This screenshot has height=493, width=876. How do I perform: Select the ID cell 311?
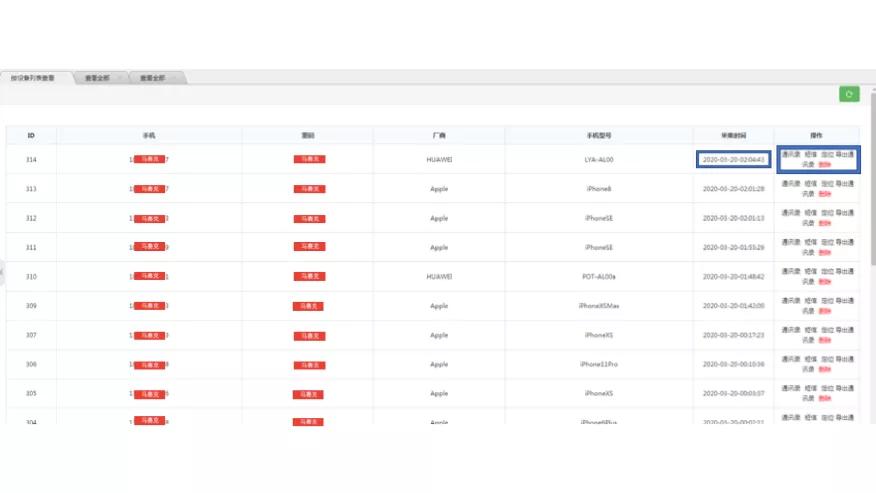31,247
